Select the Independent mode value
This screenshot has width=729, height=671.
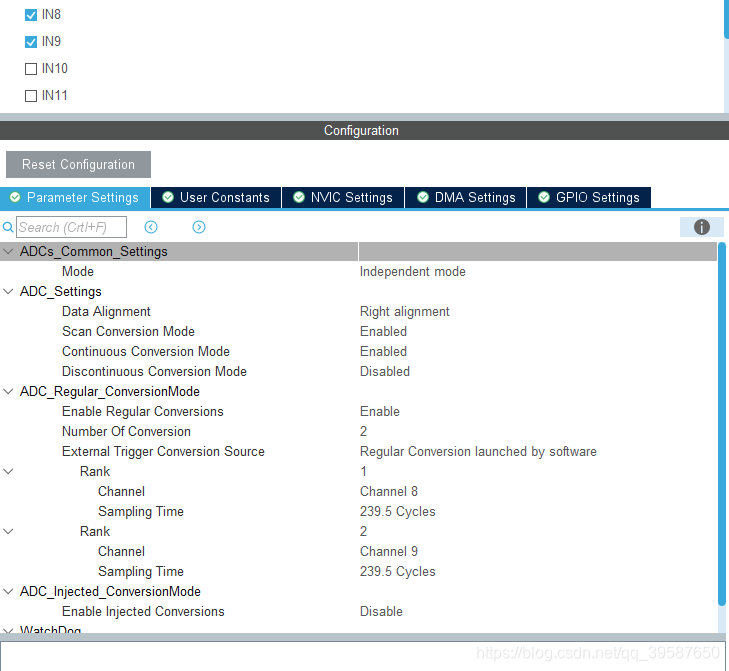tap(412, 272)
